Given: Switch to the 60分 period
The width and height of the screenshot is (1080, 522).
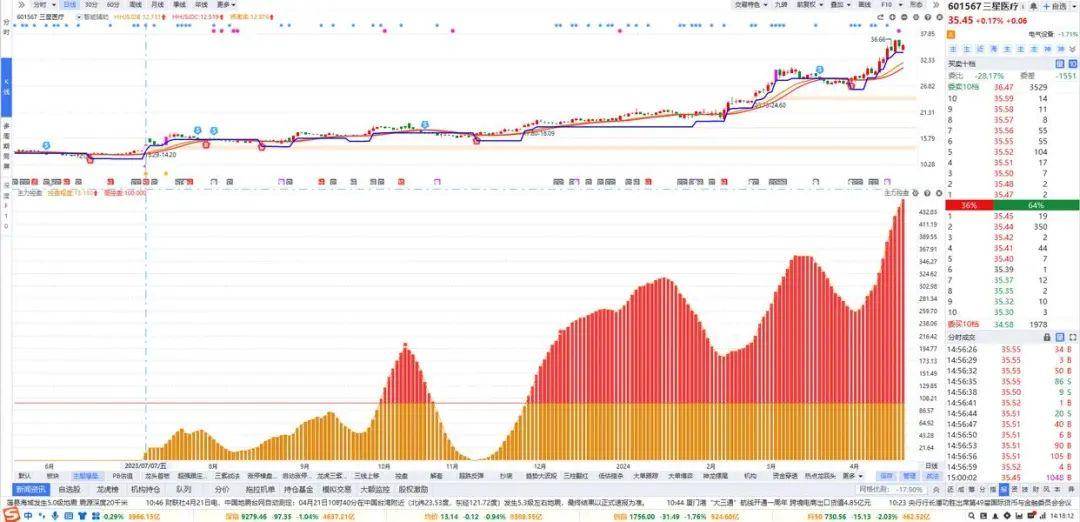Looking at the screenshot, I should [113, 5].
